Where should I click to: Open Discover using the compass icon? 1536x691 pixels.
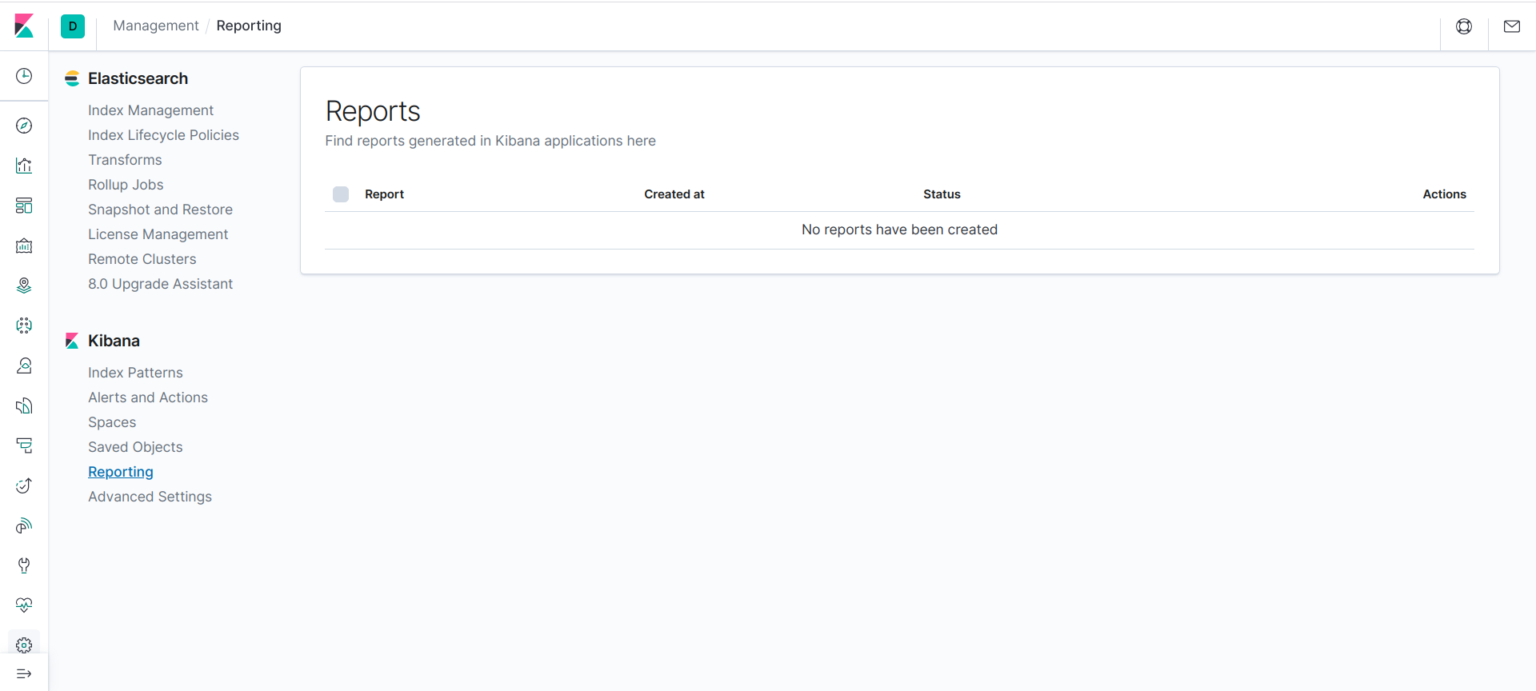coord(24,125)
